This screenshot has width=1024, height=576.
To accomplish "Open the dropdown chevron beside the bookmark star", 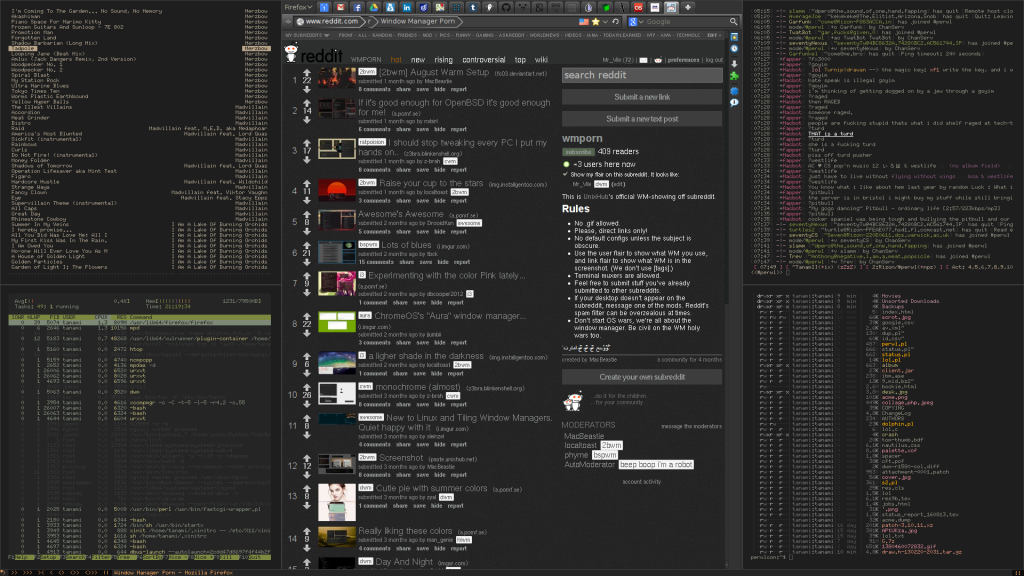I will pyautogui.click(x=603, y=22).
